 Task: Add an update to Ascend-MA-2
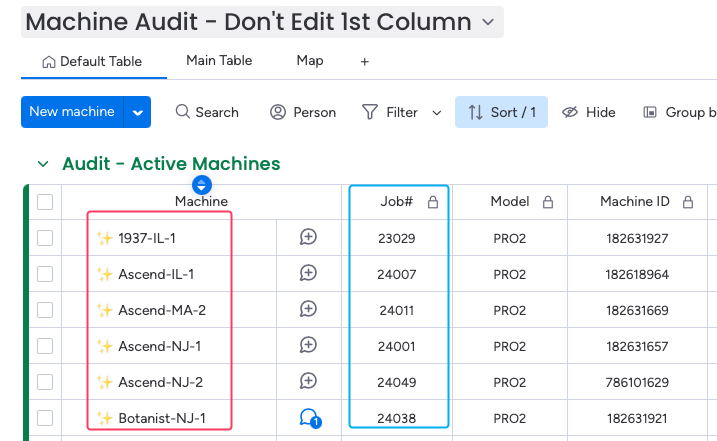click(x=309, y=310)
